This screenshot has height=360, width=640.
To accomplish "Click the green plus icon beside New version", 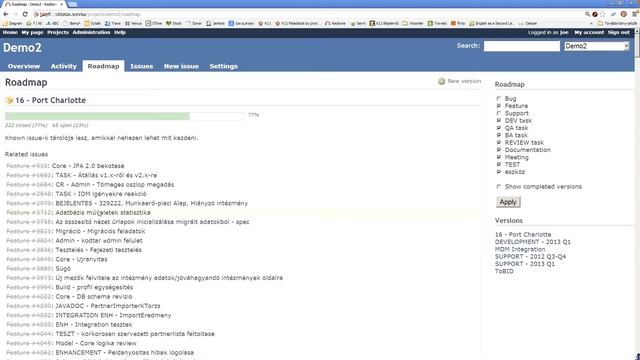I will click(441, 82).
